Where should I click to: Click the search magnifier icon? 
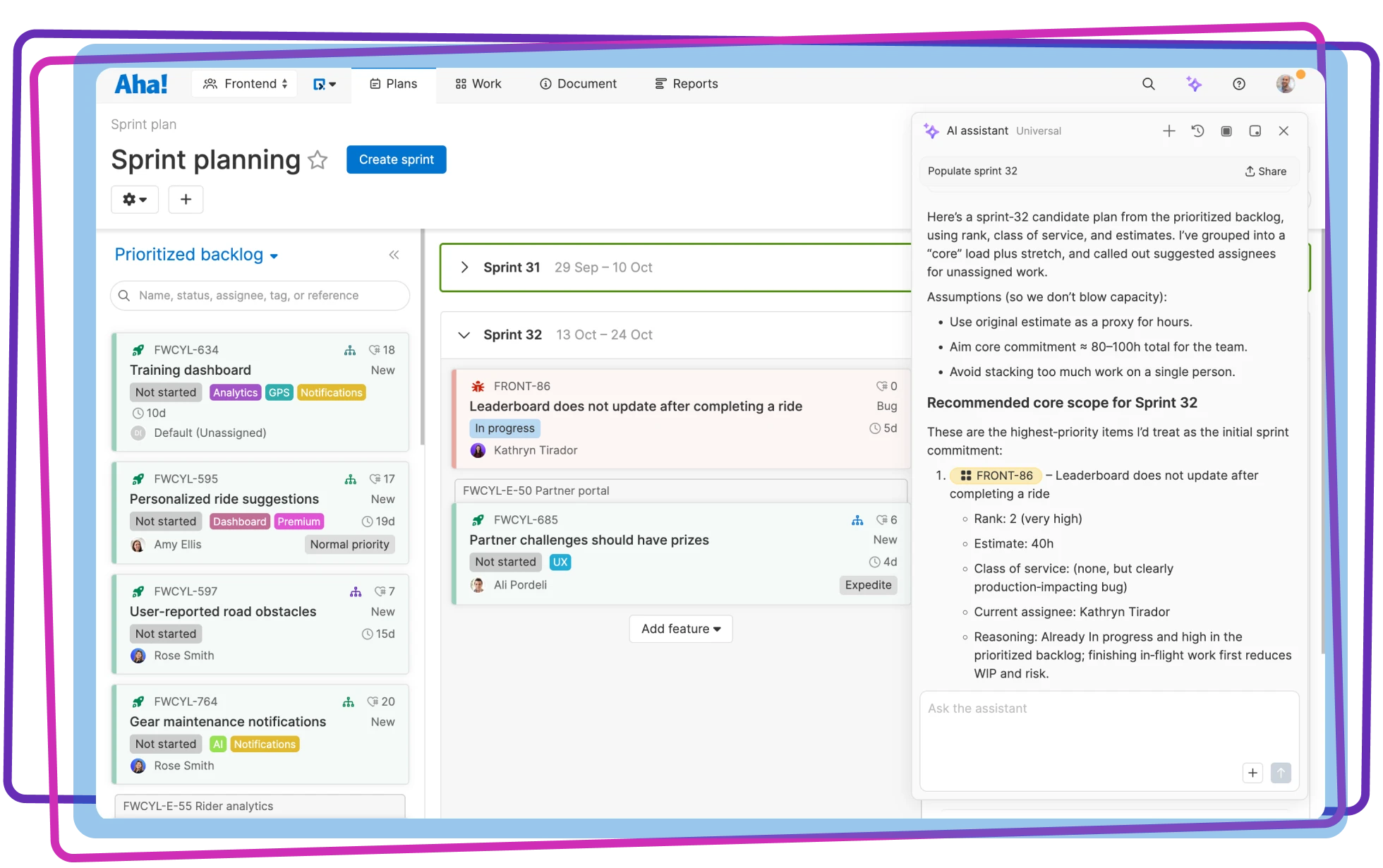(1149, 84)
